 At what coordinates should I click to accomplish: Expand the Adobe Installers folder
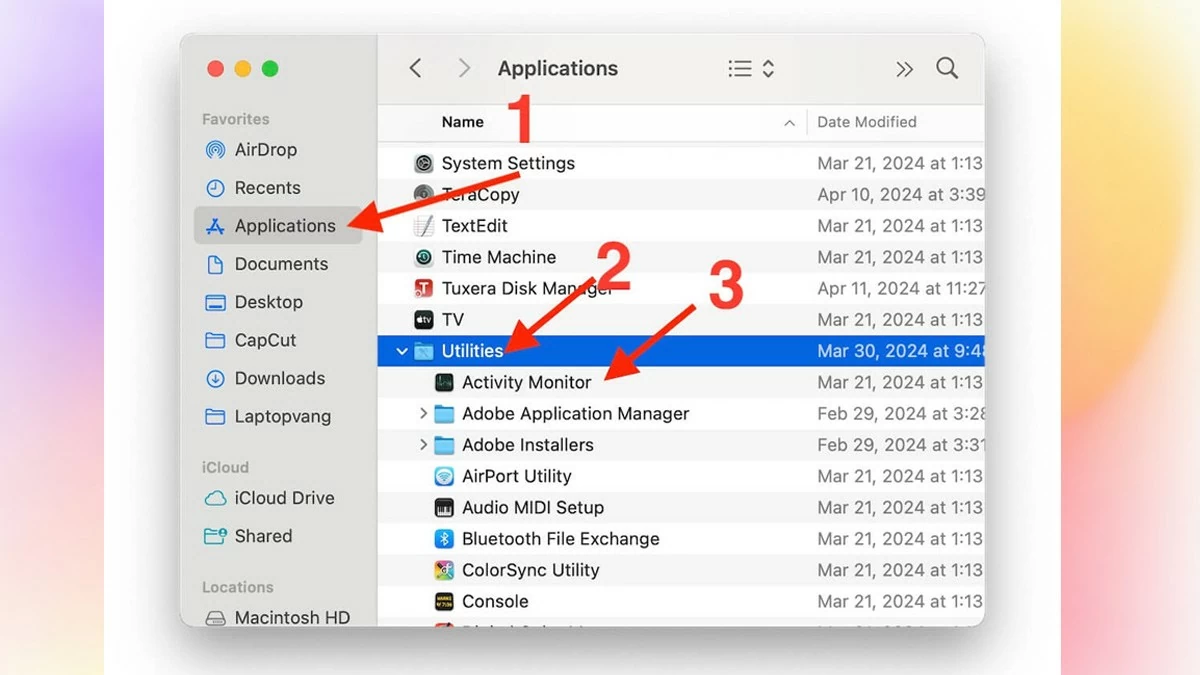point(422,445)
